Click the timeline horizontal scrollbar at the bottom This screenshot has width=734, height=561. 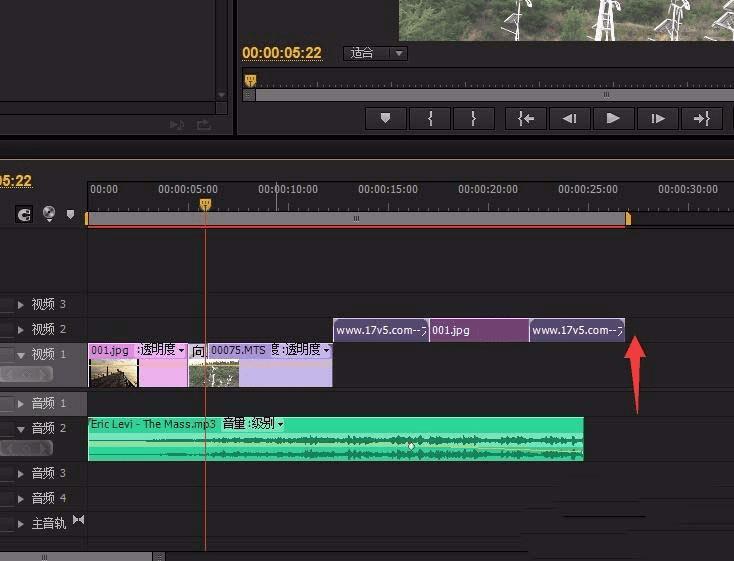(x=76, y=557)
